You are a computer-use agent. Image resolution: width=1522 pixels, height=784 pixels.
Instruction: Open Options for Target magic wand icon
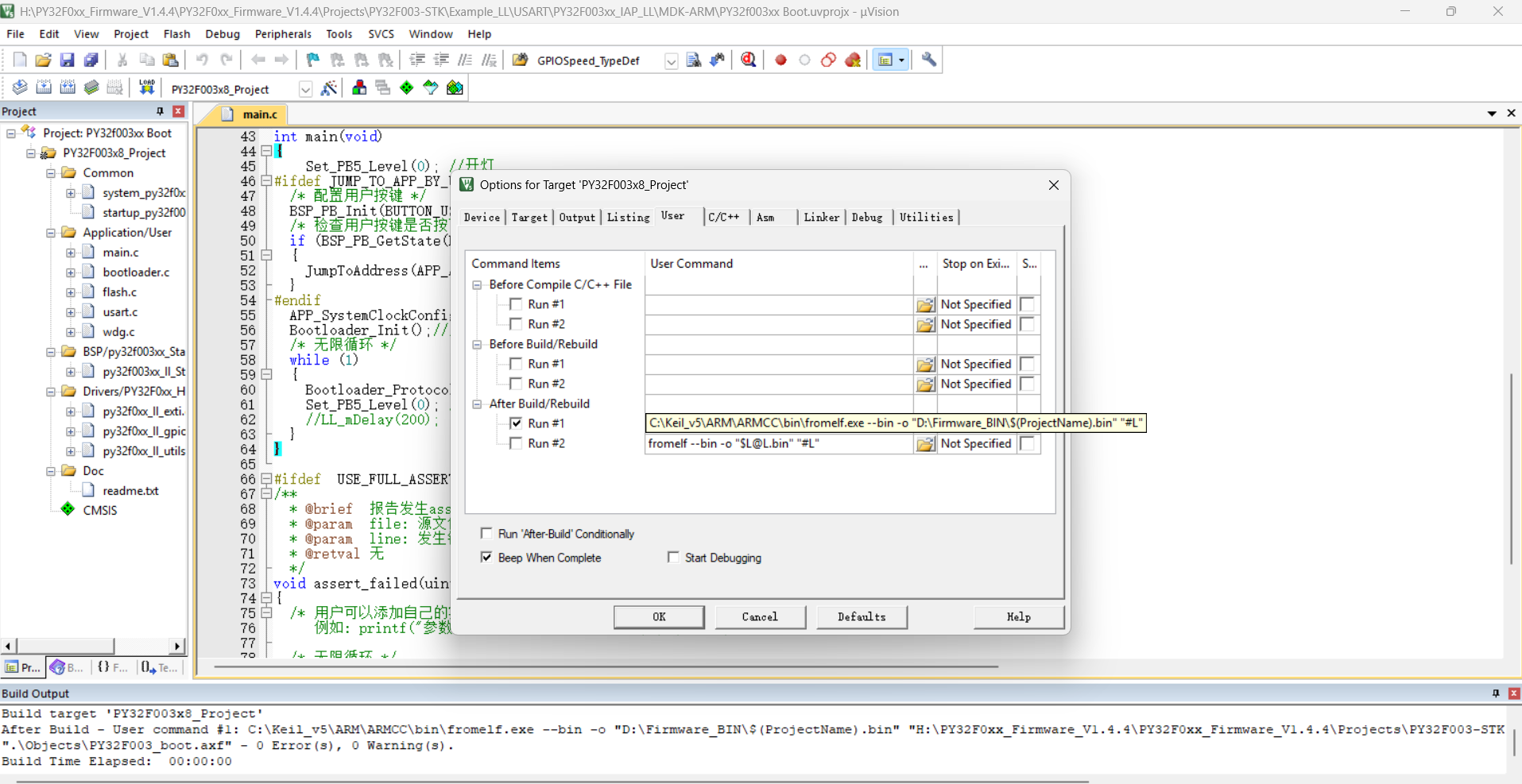coord(328,88)
